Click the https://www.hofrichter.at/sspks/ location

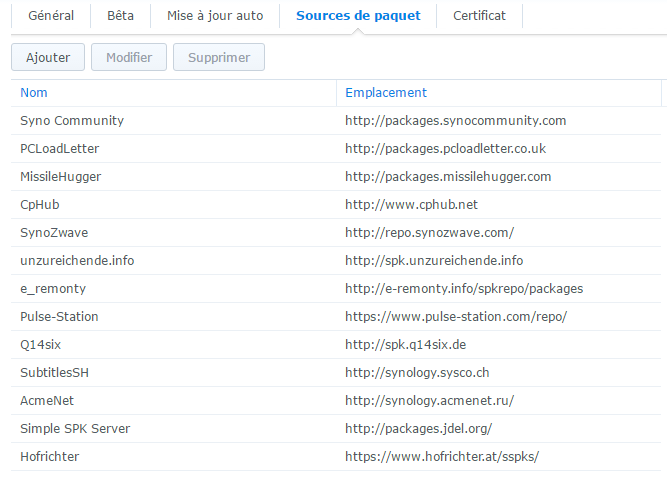(x=442, y=457)
